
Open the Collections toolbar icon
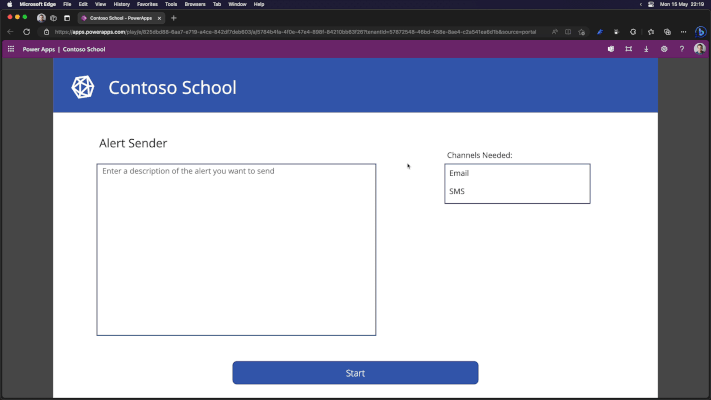pyautogui.click(x=667, y=32)
